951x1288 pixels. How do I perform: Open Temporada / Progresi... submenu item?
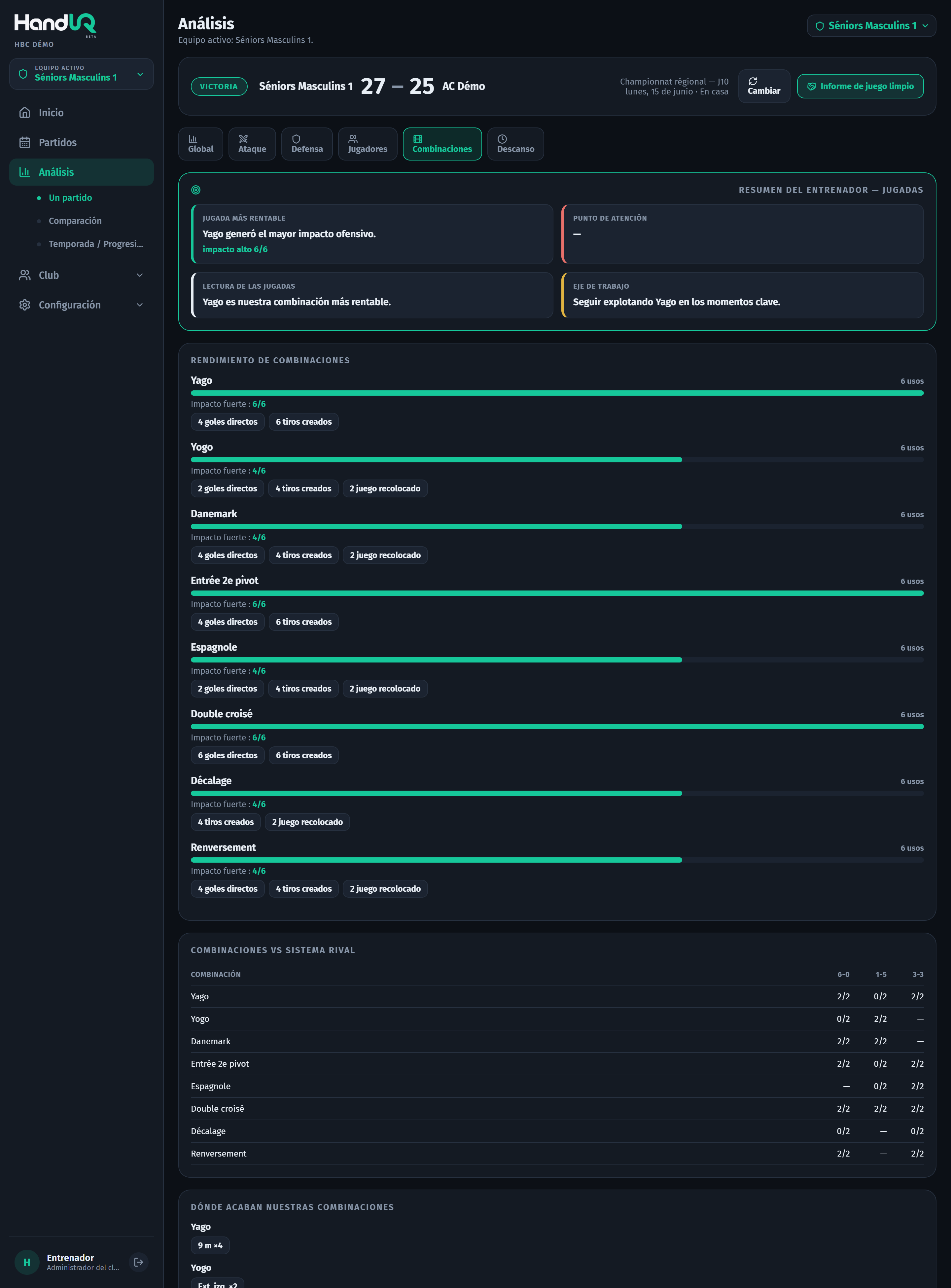tap(95, 244)
